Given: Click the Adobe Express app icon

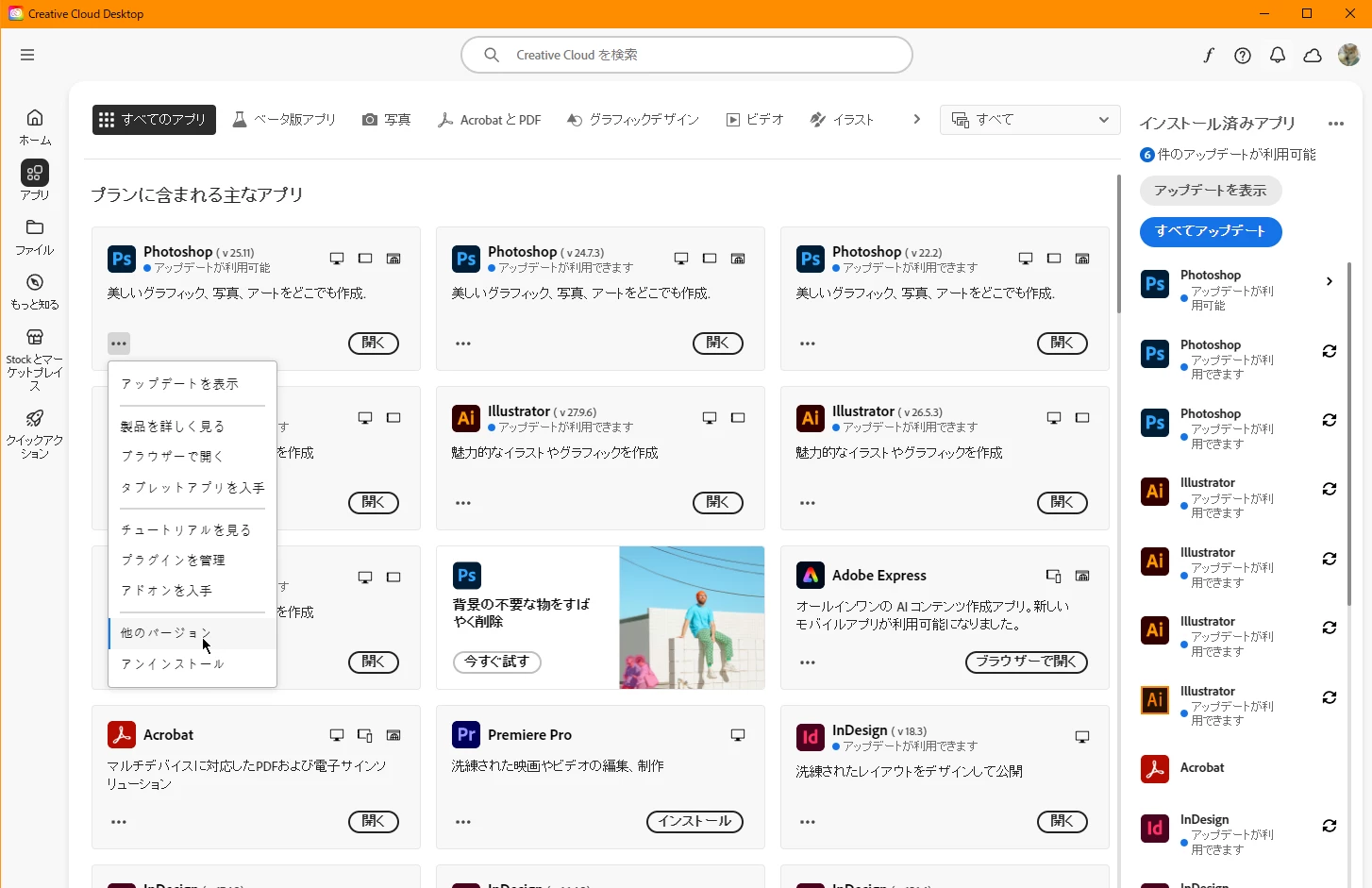Looking at the screenshot, I should click(x=811, y=575).
